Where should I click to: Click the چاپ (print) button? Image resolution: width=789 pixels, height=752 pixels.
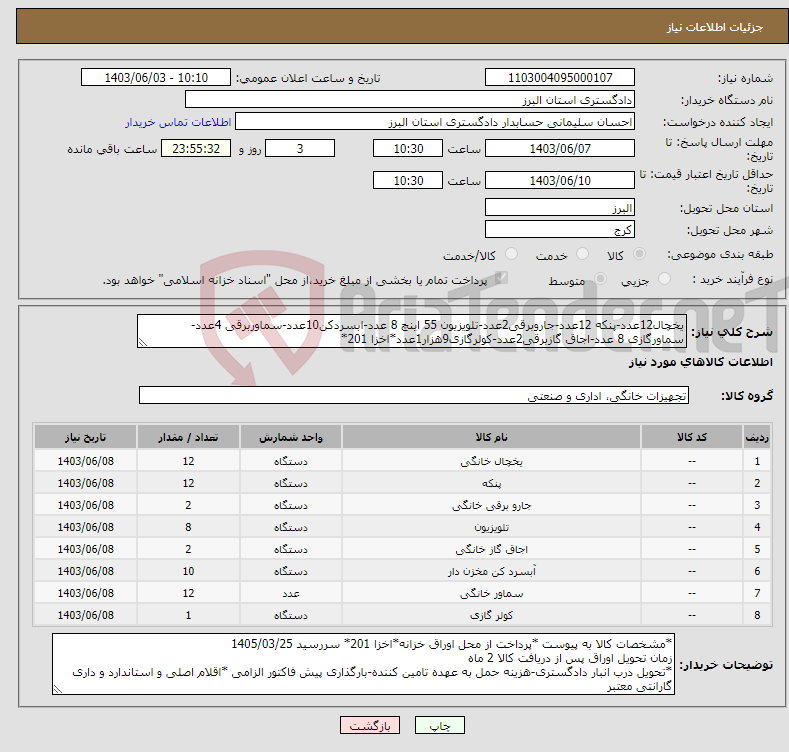(x=439, y=725)
